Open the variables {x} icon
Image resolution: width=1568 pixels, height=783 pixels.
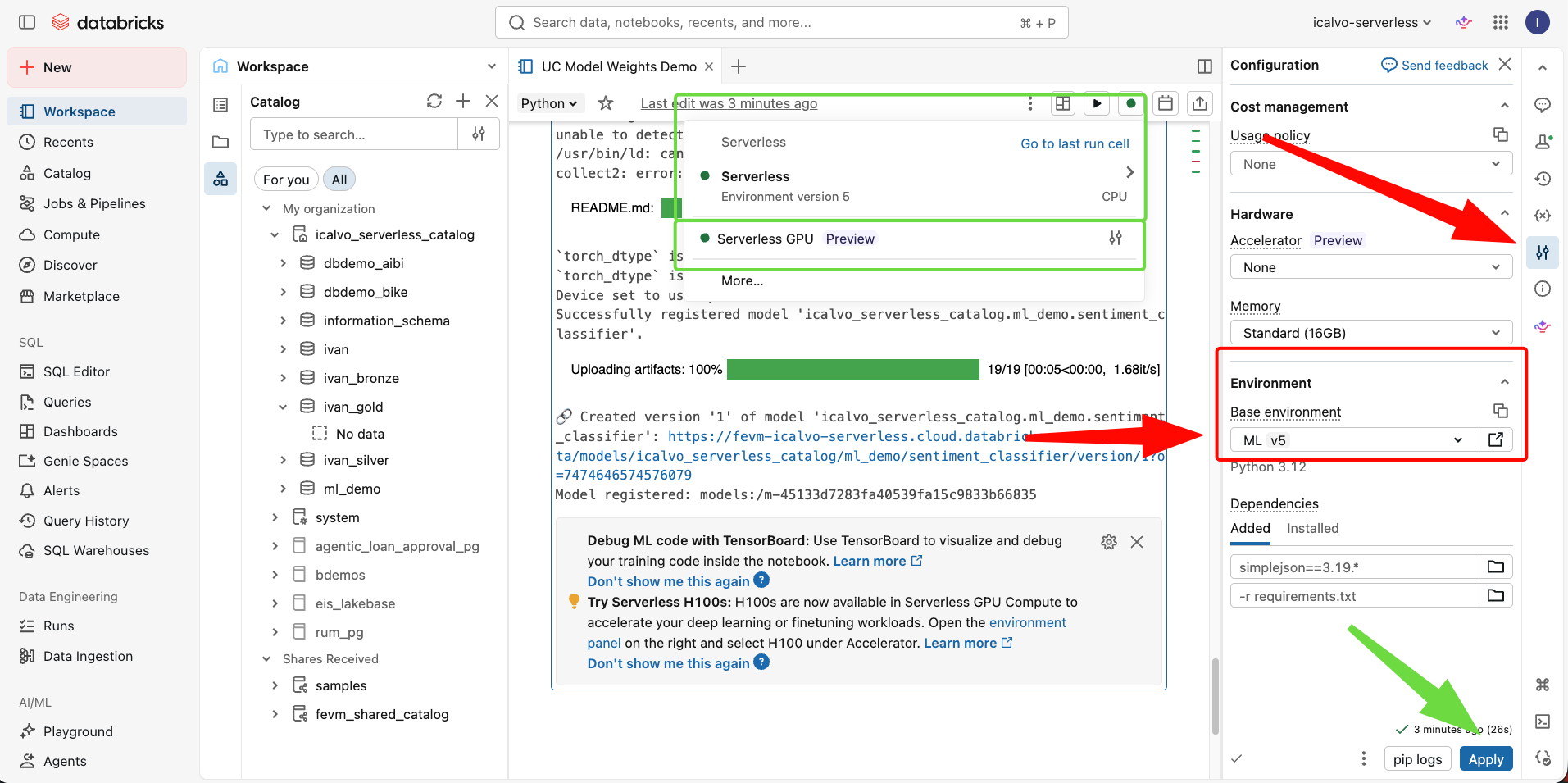(x=1543, y=215)
